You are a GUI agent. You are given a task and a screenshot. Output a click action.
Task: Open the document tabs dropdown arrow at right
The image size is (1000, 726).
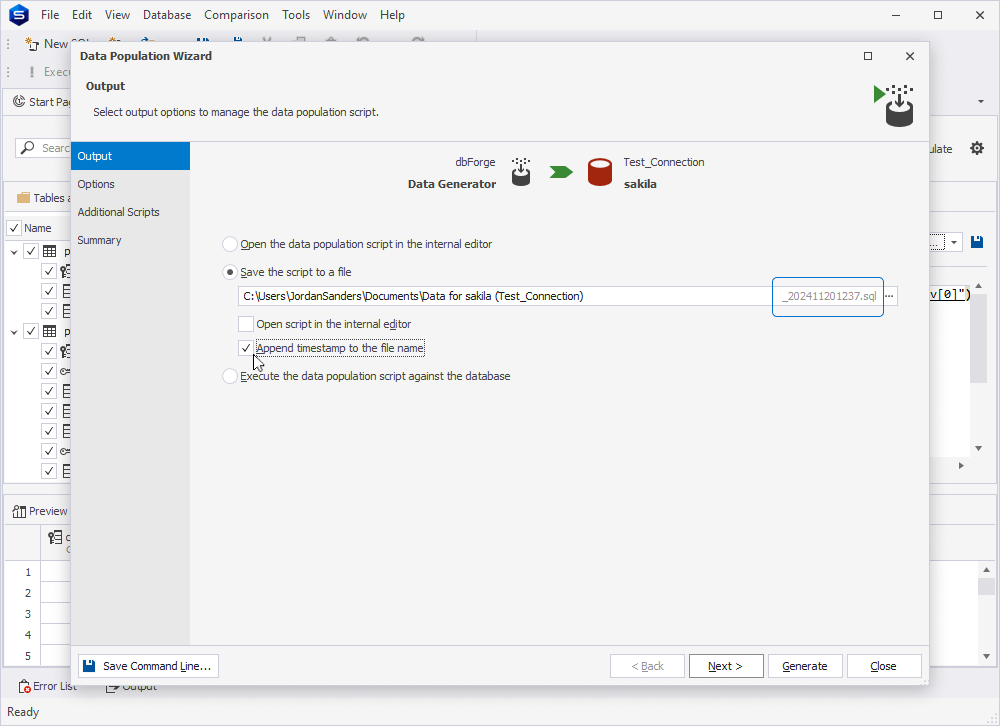981,101
